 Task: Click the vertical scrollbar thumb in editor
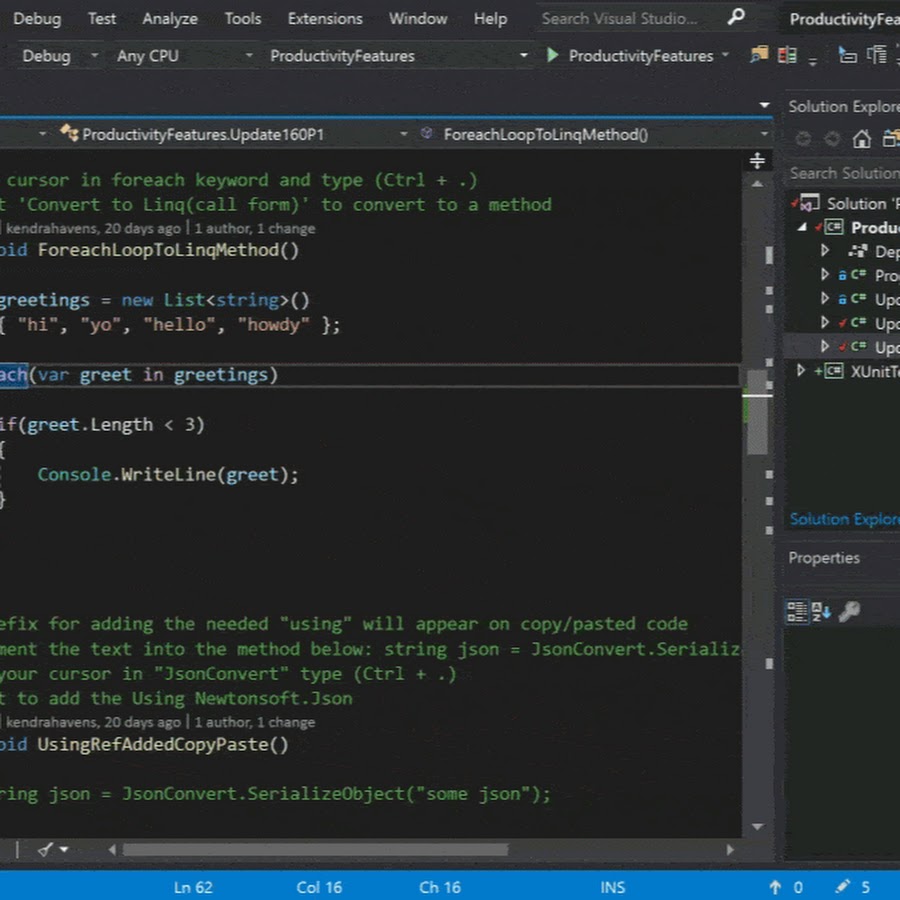pos(757,412)
